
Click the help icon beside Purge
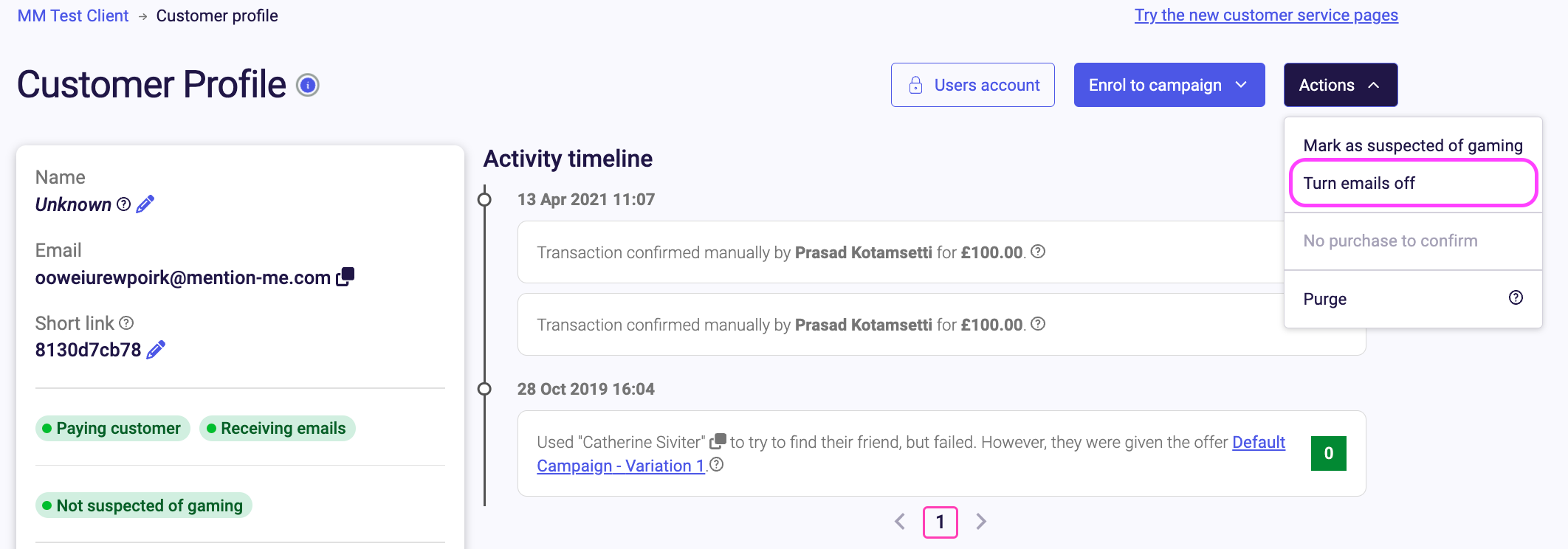[1516, 297]
